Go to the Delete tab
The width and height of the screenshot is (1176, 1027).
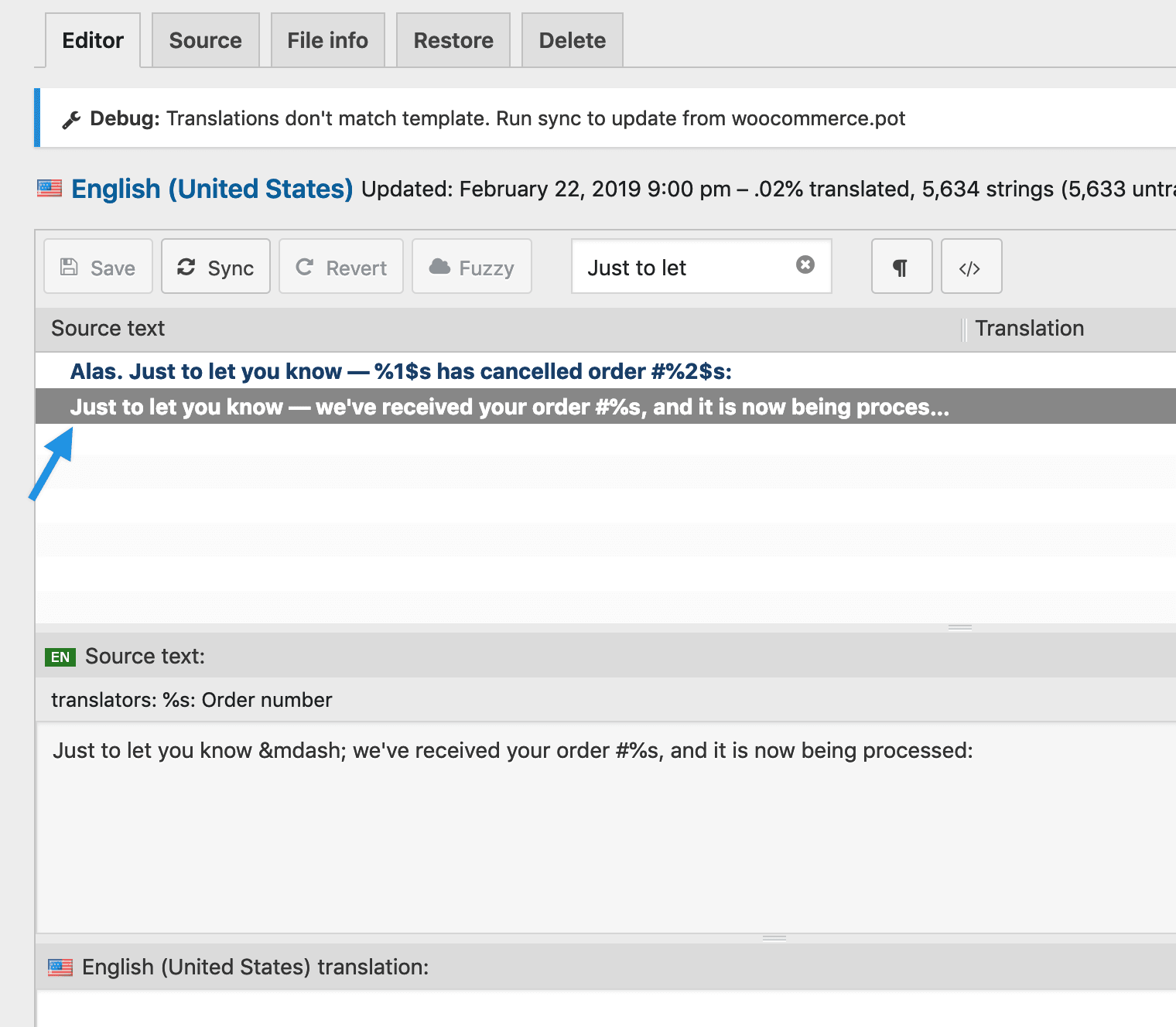(x=572, y=40)
